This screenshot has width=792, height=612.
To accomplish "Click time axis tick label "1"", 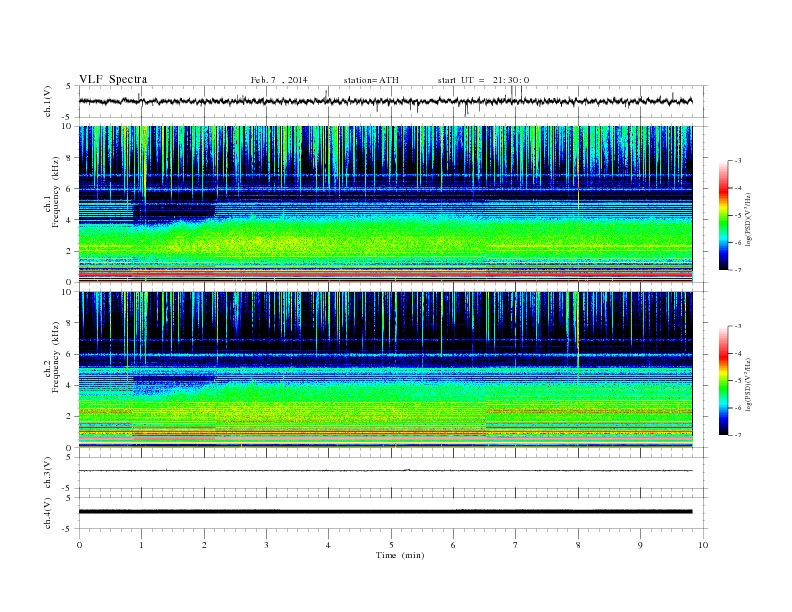I will [x=141, y=545].
